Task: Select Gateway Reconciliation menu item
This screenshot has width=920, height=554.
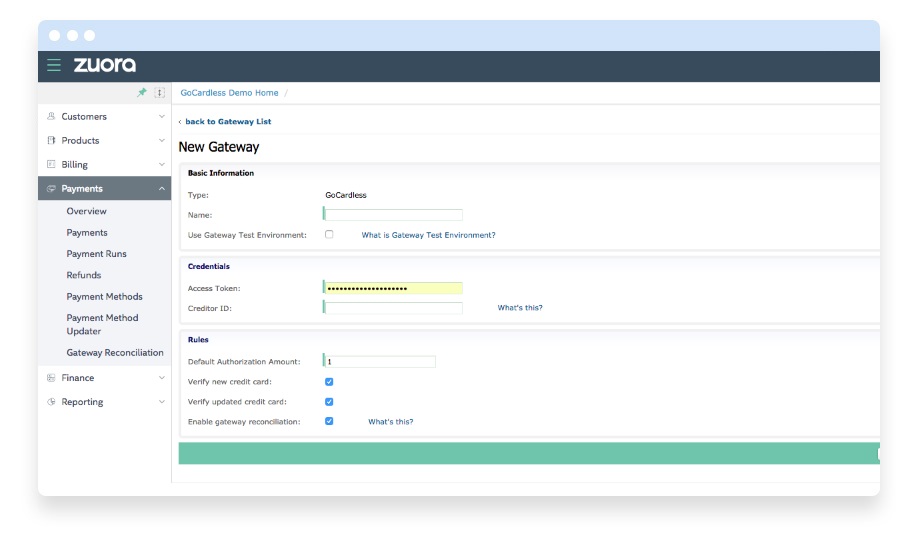Action: (115, 353)
